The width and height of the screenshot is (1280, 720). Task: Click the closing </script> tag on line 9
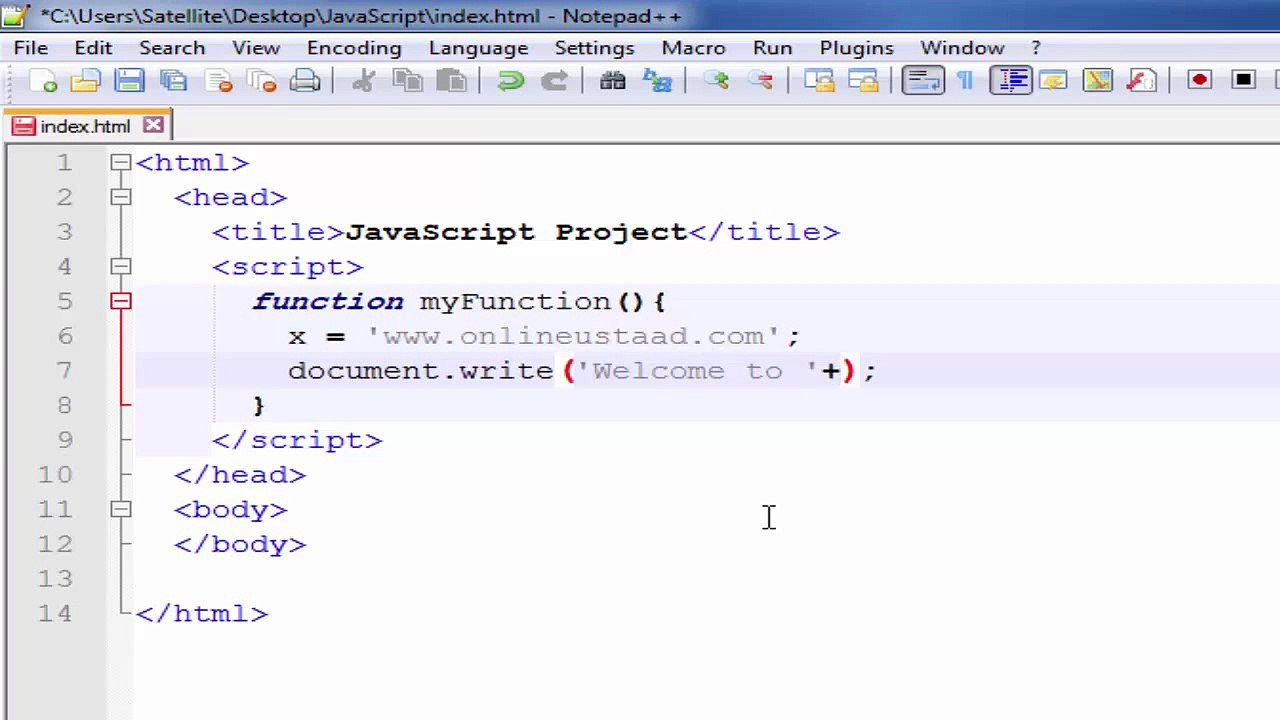pos(297,441)
